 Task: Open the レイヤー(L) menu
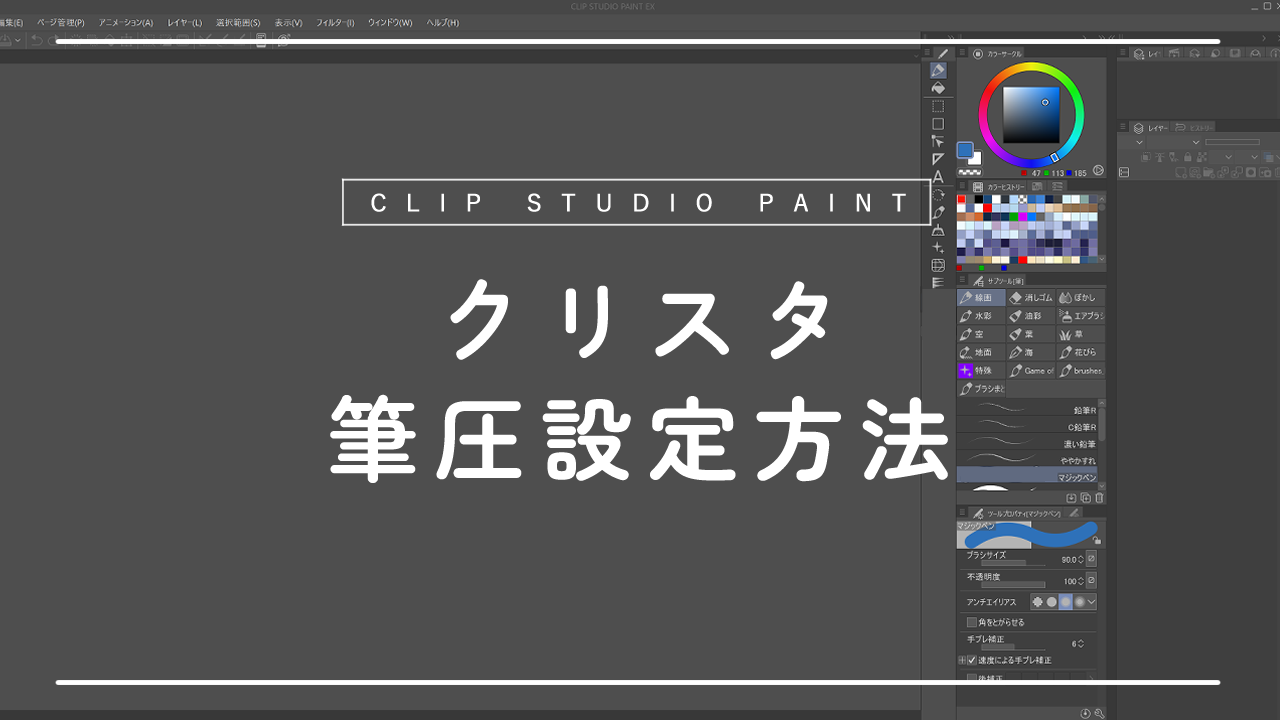coord(185,22)
